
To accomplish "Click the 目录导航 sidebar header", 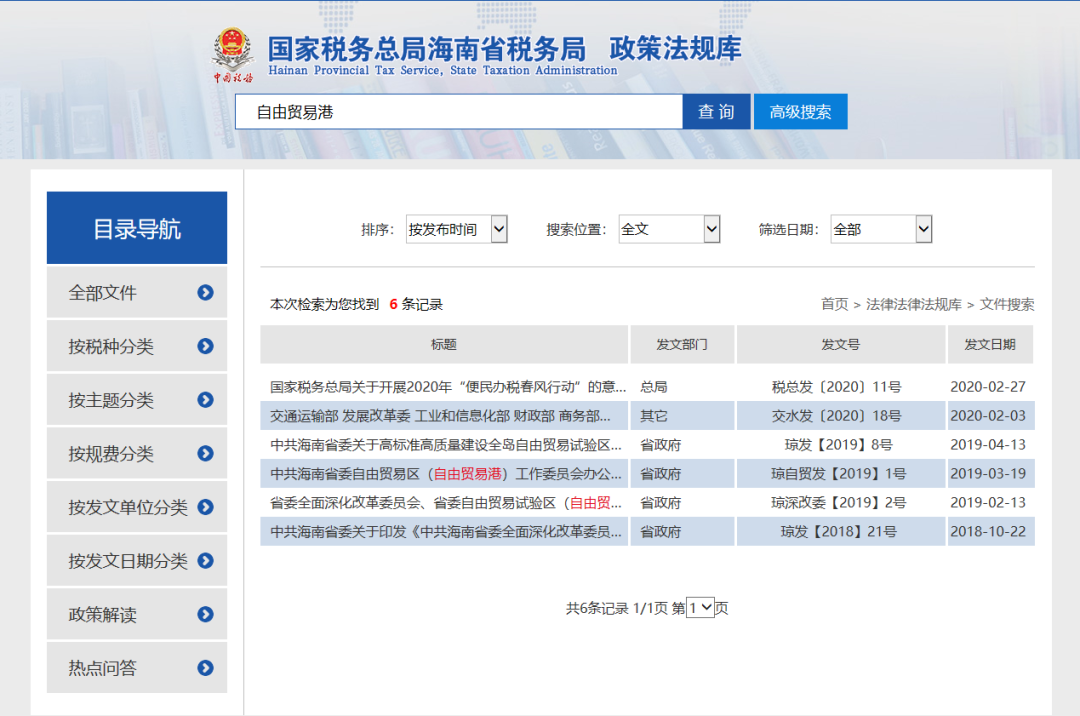I will 137,228.
